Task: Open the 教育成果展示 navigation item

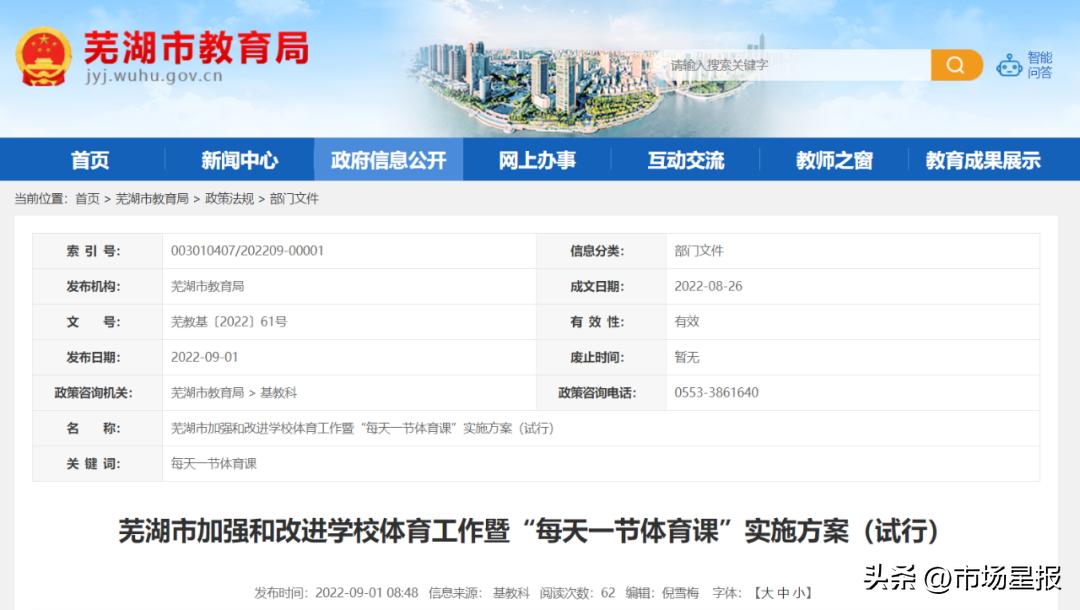Action: (981, 160)
